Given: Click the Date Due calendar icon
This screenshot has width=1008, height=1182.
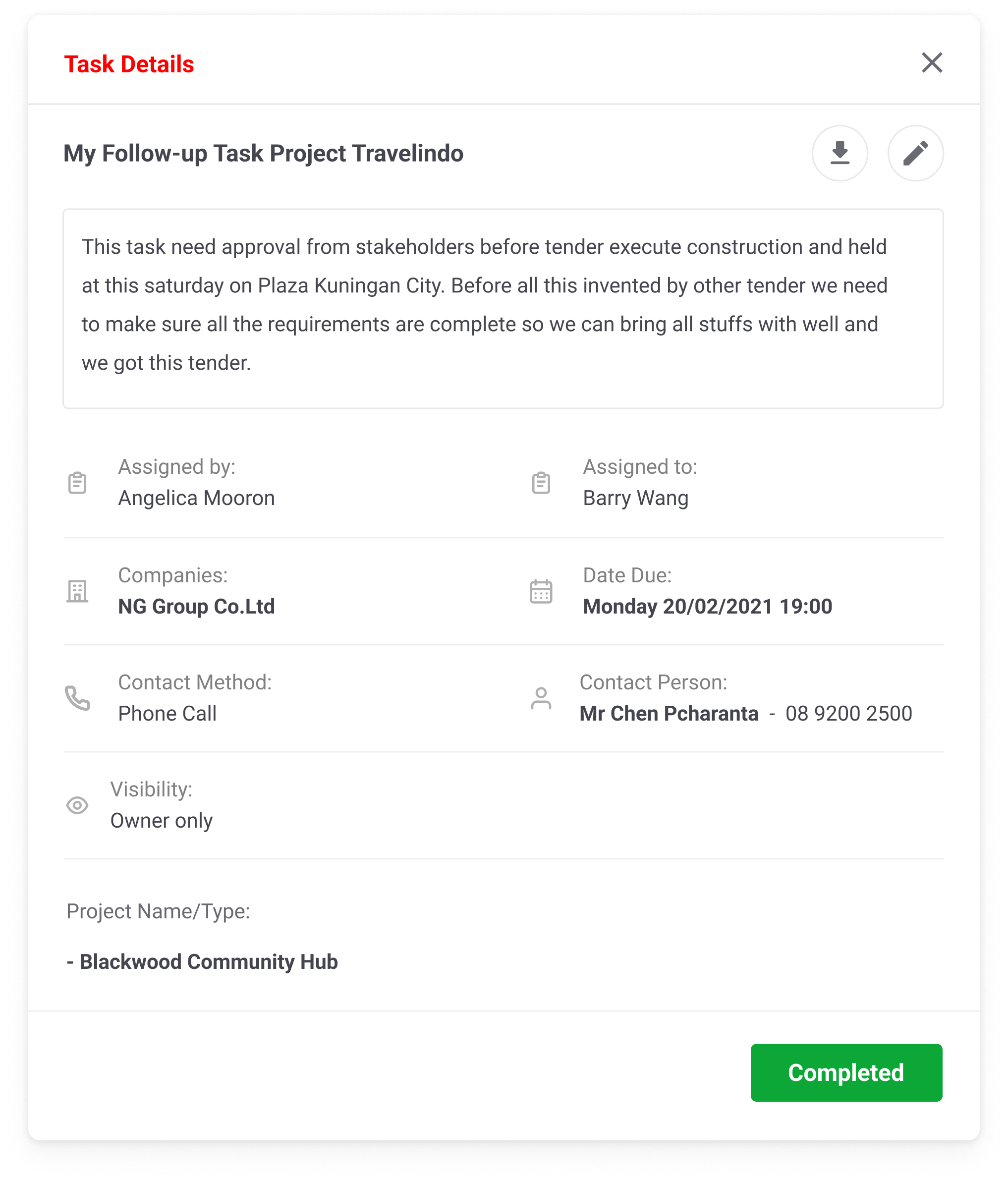Looking at the screenshot, I should pos(541,591).
